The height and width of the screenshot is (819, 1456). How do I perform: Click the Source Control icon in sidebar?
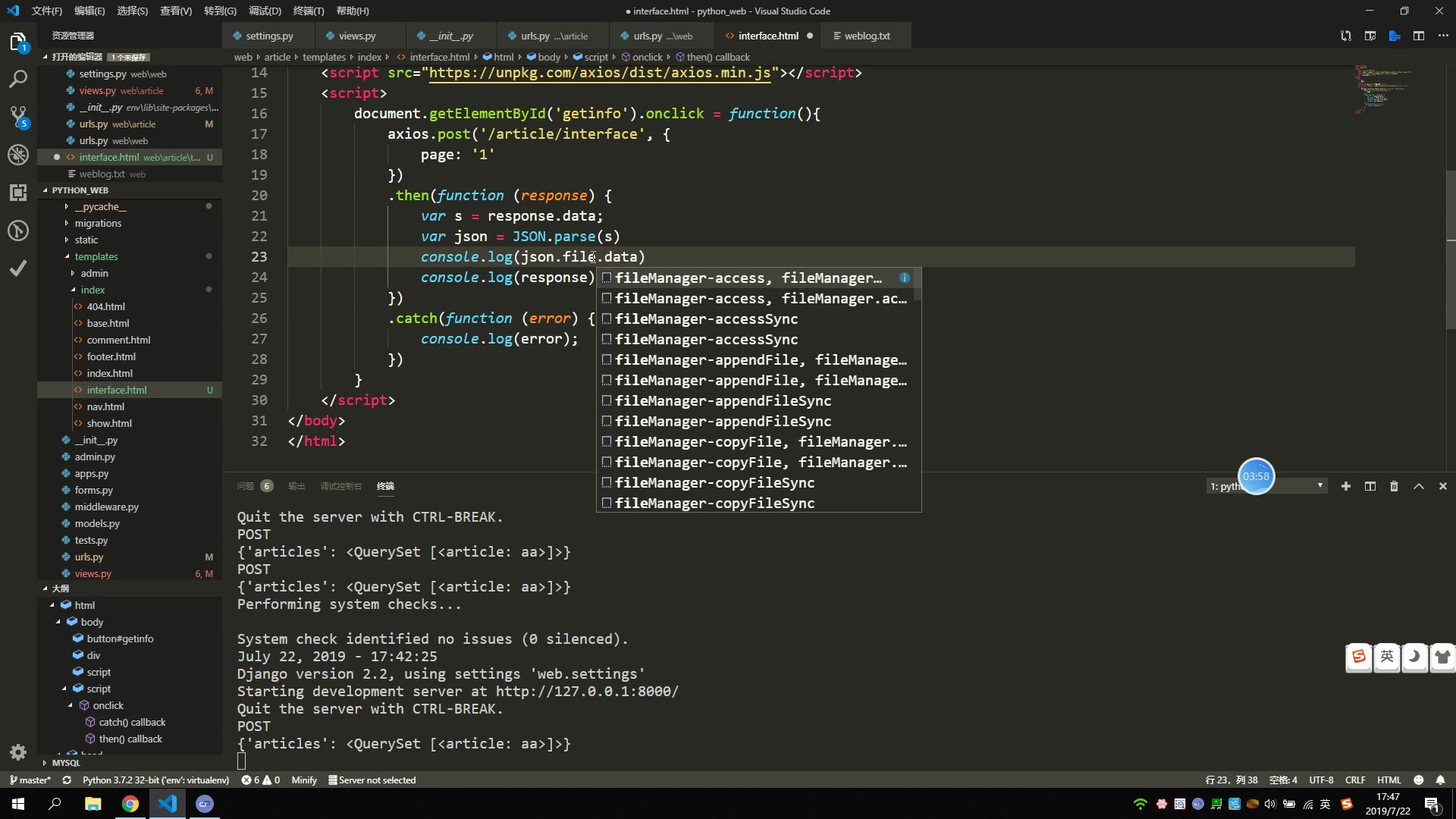click(x=20, y=119)
